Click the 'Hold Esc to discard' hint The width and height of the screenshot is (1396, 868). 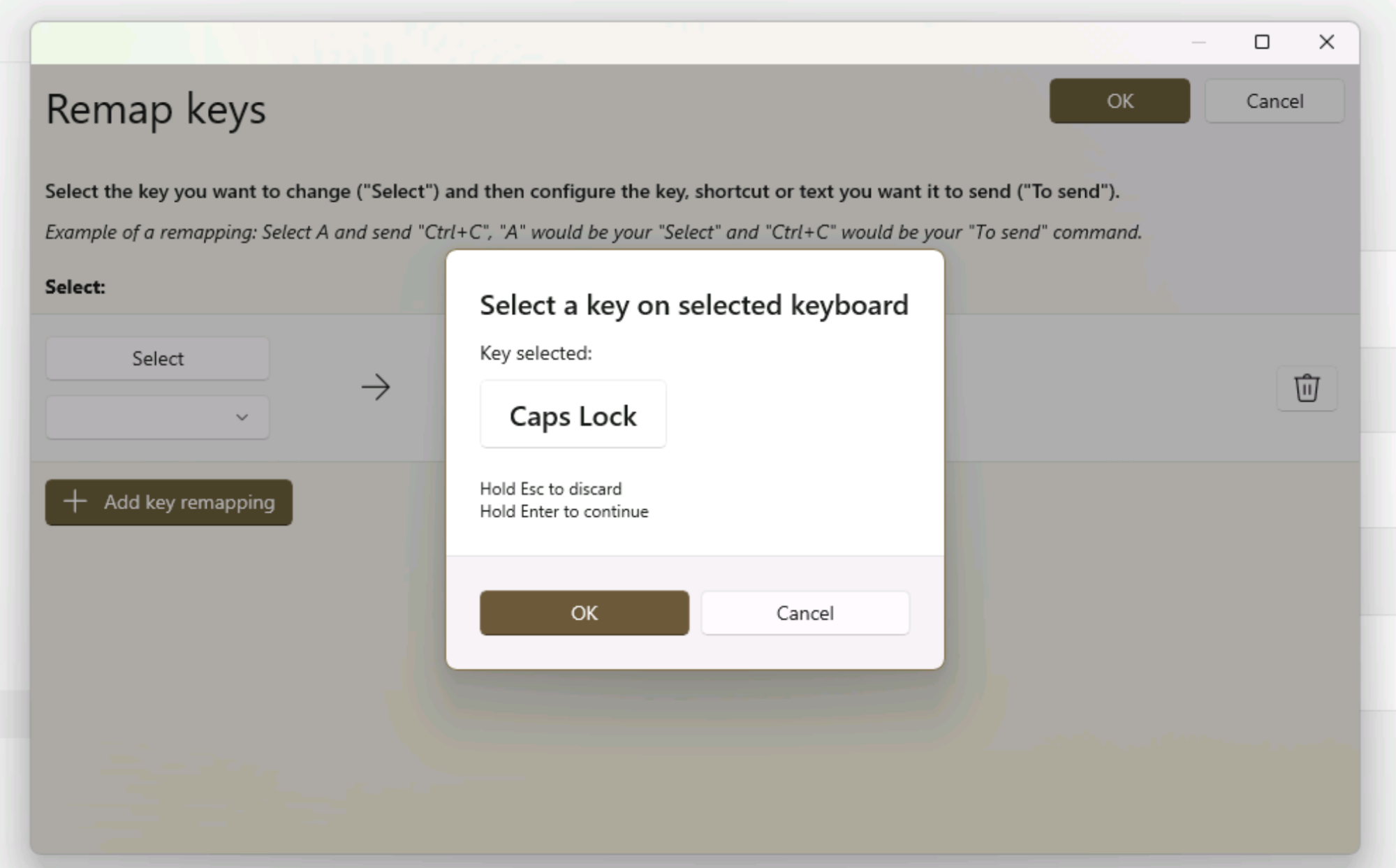click(550, 489)
